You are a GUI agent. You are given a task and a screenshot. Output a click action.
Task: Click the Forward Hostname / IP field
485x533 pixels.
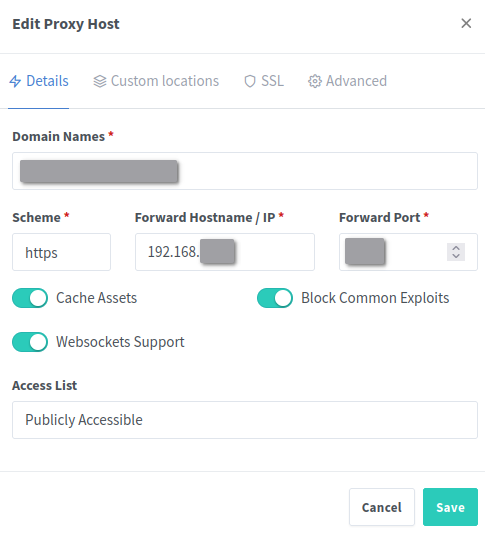pos(225,252)
